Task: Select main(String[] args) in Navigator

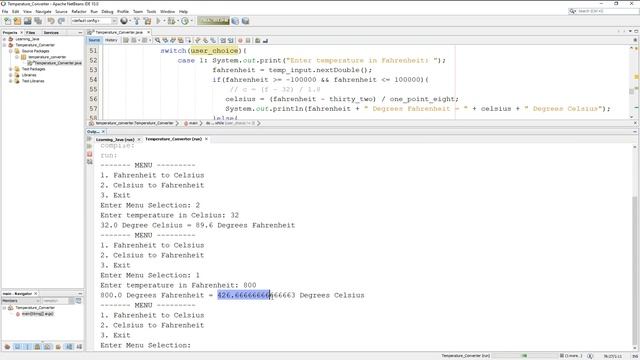Action: (38, 314)
